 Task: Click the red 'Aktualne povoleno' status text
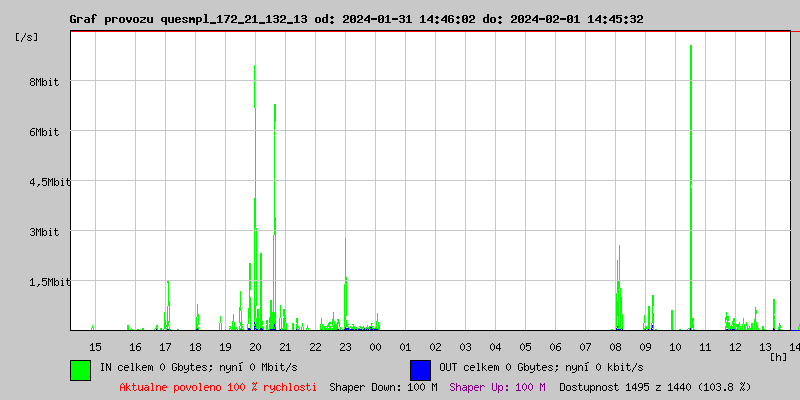pos(218,386)
